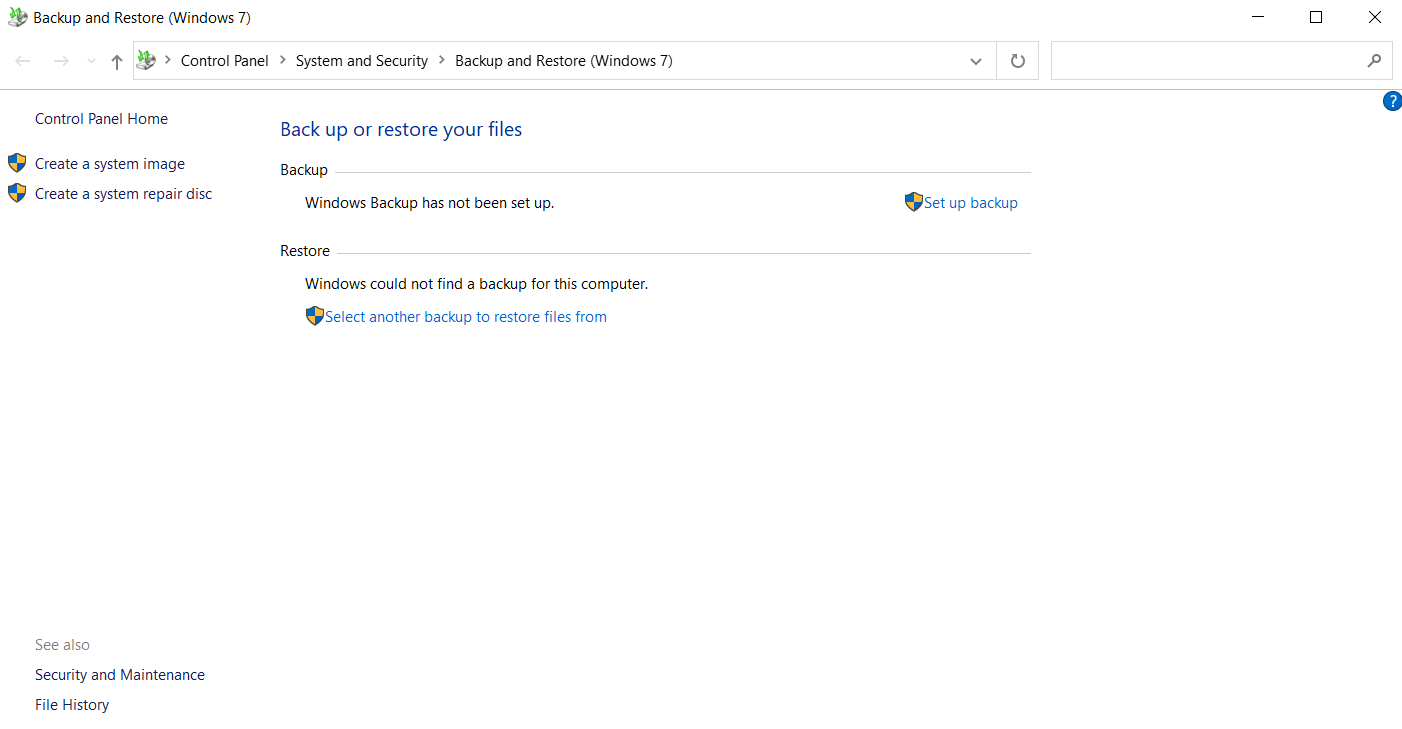Click the shield beside Create a system image
The image size is (1402, 729).
(16, 162)
